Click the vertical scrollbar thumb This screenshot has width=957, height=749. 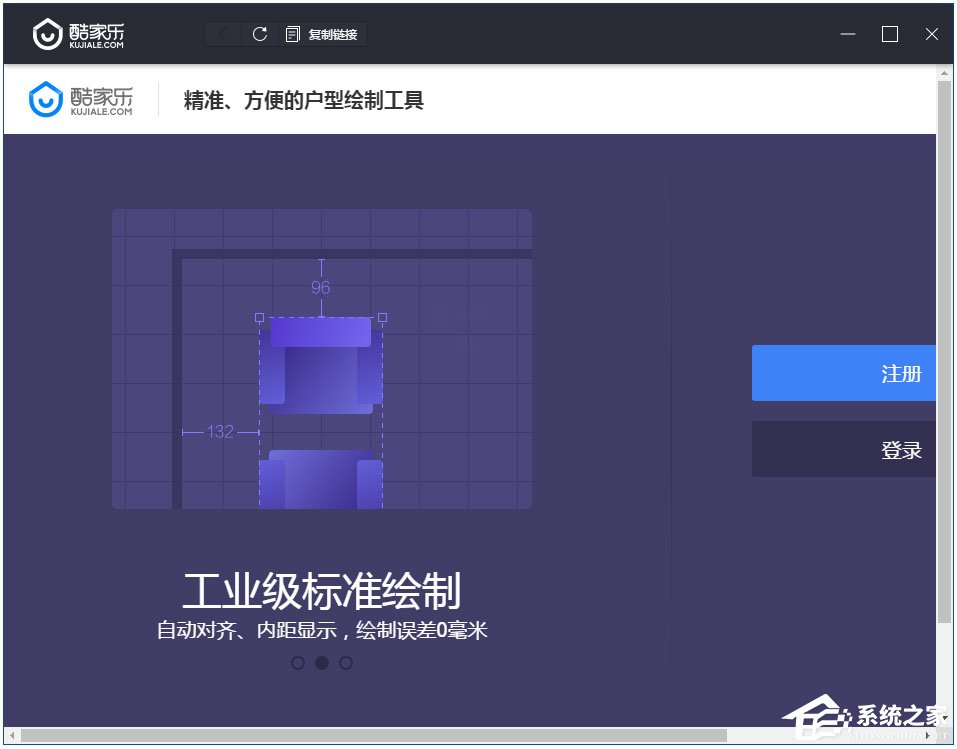coord(944,350)
